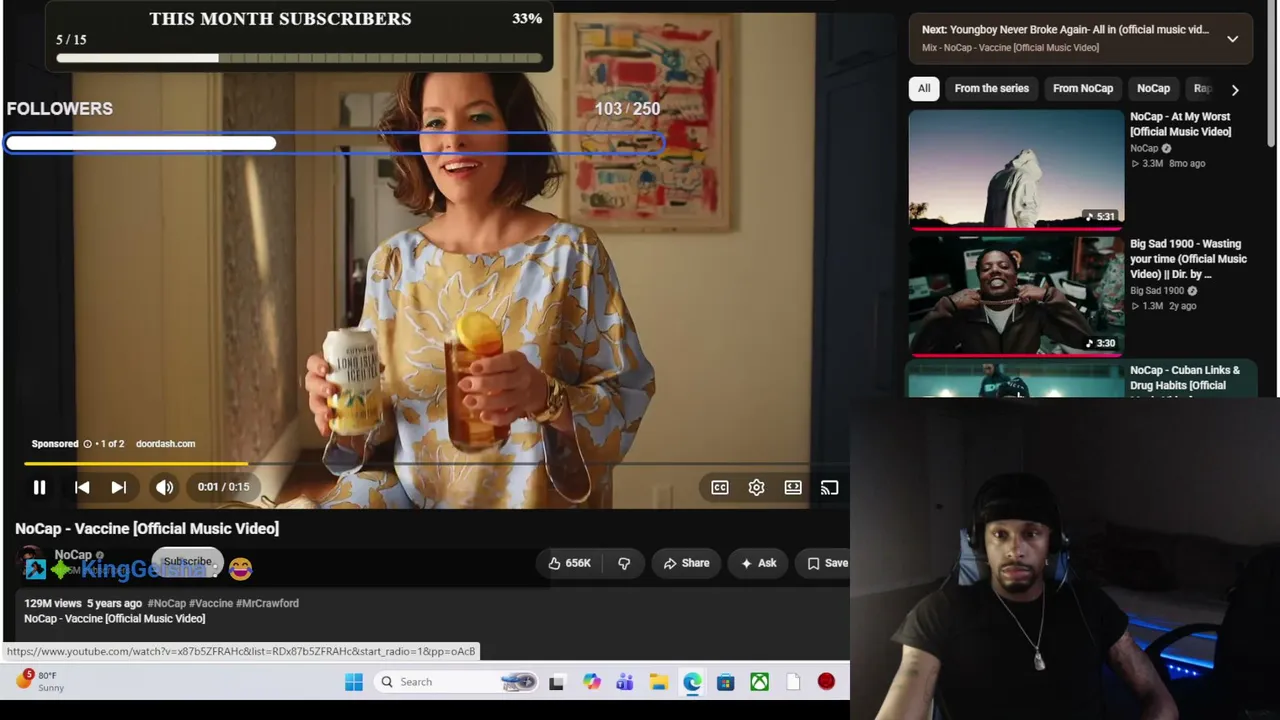
Task: Dislike the video
Action: point(624,563)
